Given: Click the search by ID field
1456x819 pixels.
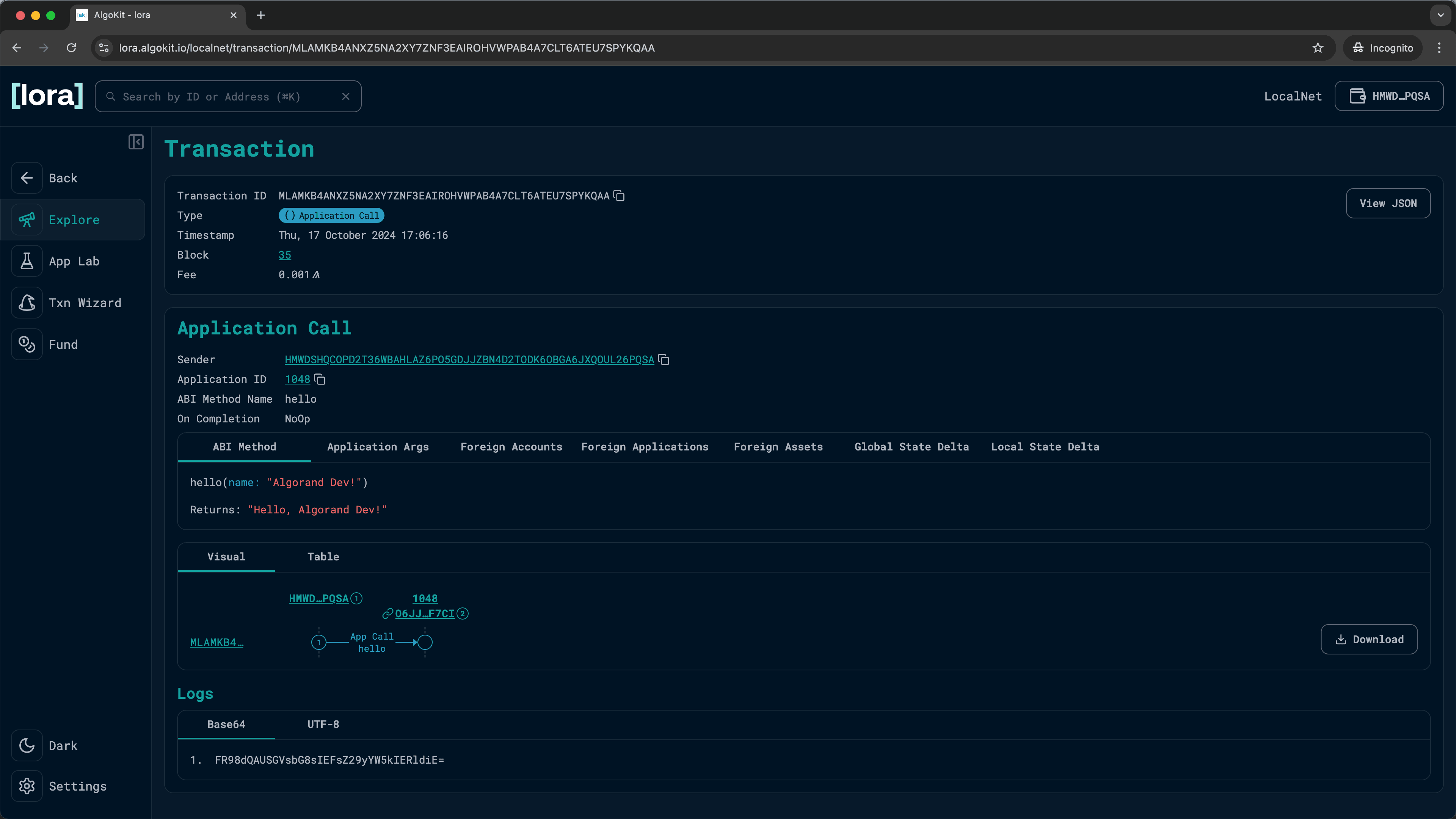Looking at the screenshot, I should pyautogui.click(x=226, y=96).
